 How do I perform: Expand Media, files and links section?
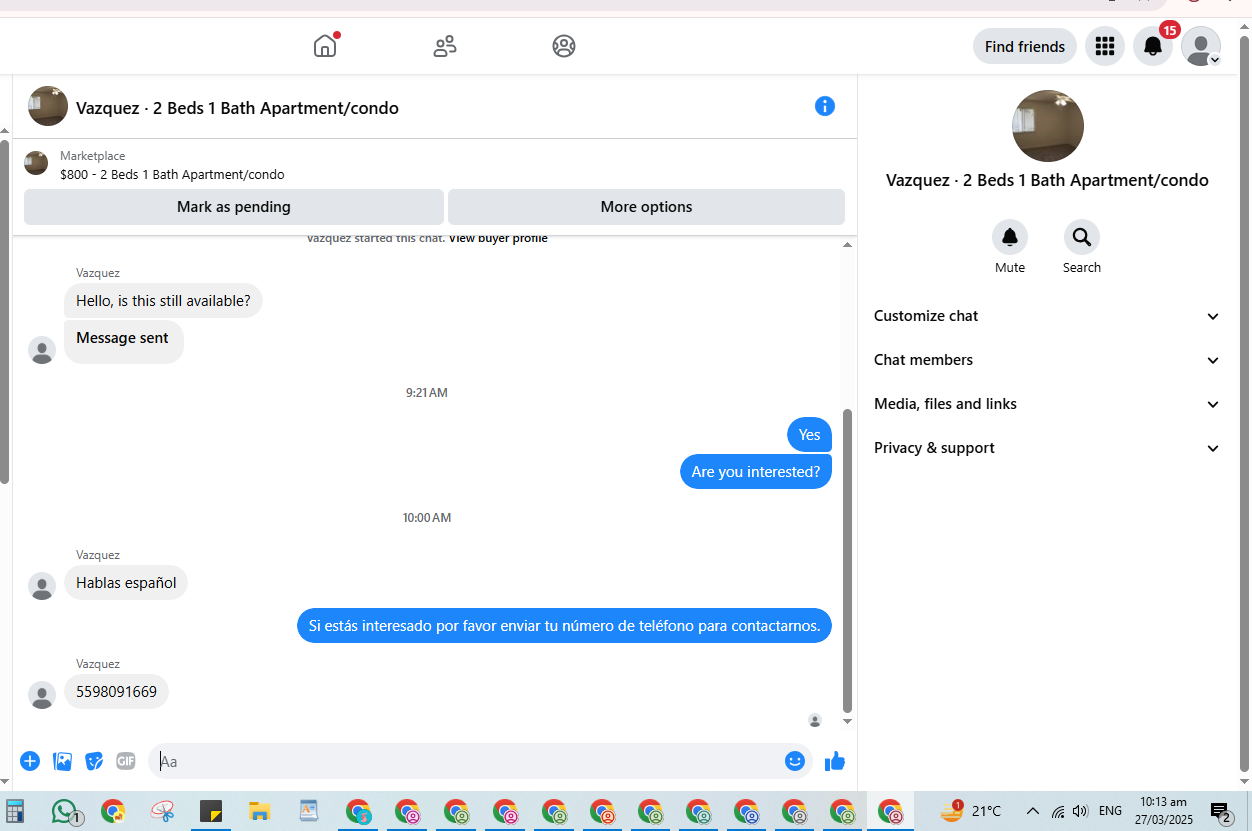(x=1047, y=404)
